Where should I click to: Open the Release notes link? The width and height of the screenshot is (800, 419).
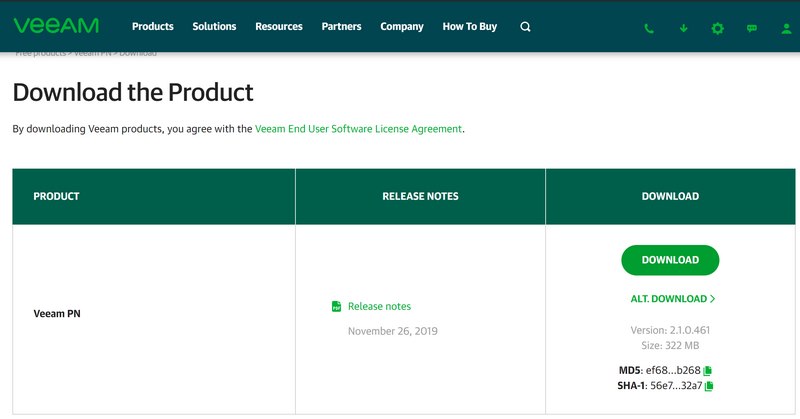[x=379, y=306]
